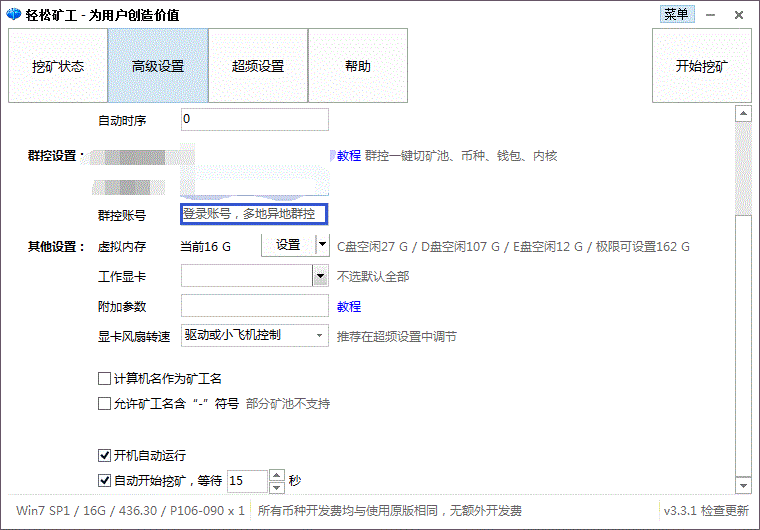Viewport: 760px width, 530px height.
Task: Focus the 群控账号 text field
Action: coord(254,214)
